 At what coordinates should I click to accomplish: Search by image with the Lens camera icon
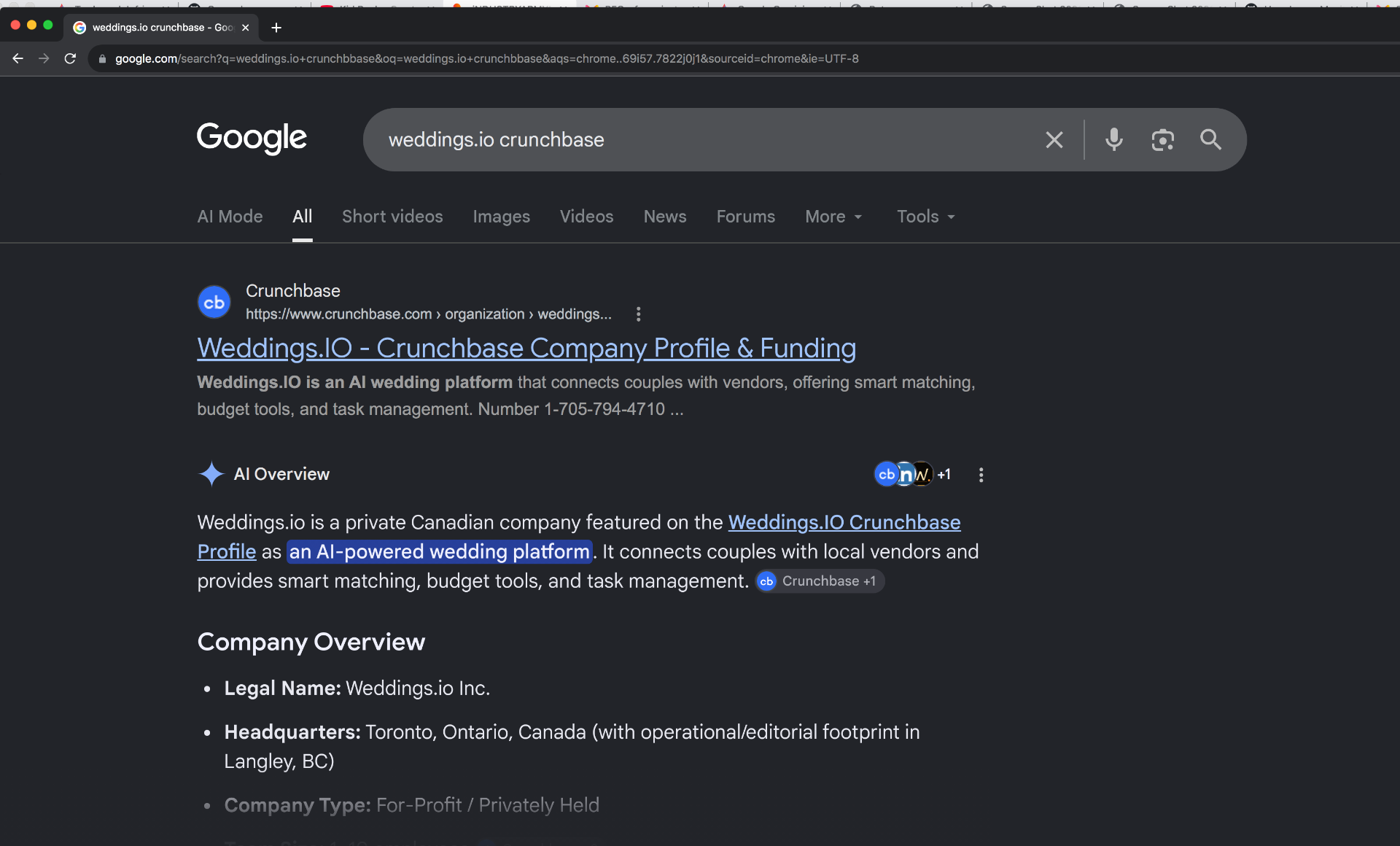tap(1162, 139)
